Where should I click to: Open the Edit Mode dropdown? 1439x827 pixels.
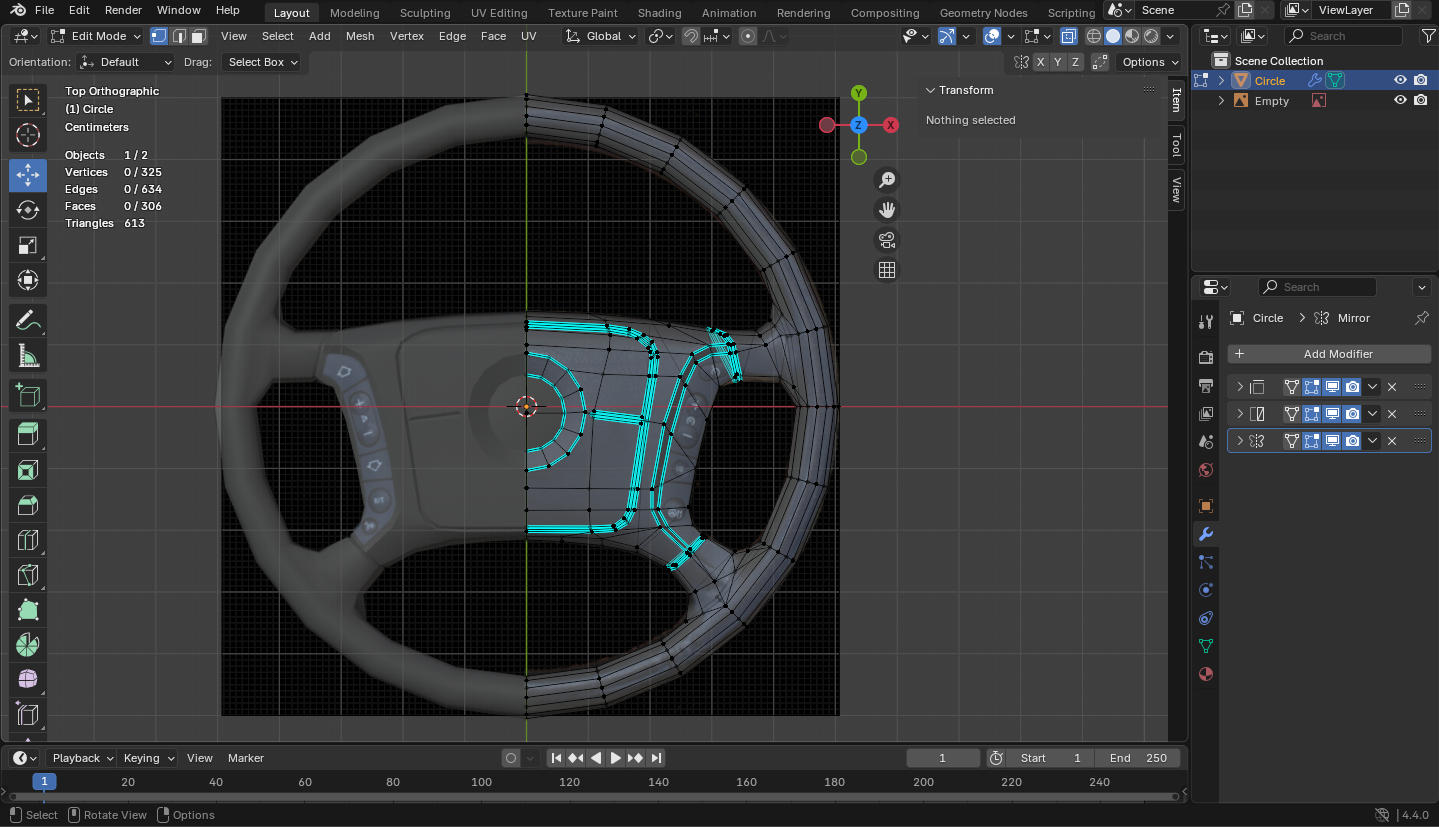(97, 36)
